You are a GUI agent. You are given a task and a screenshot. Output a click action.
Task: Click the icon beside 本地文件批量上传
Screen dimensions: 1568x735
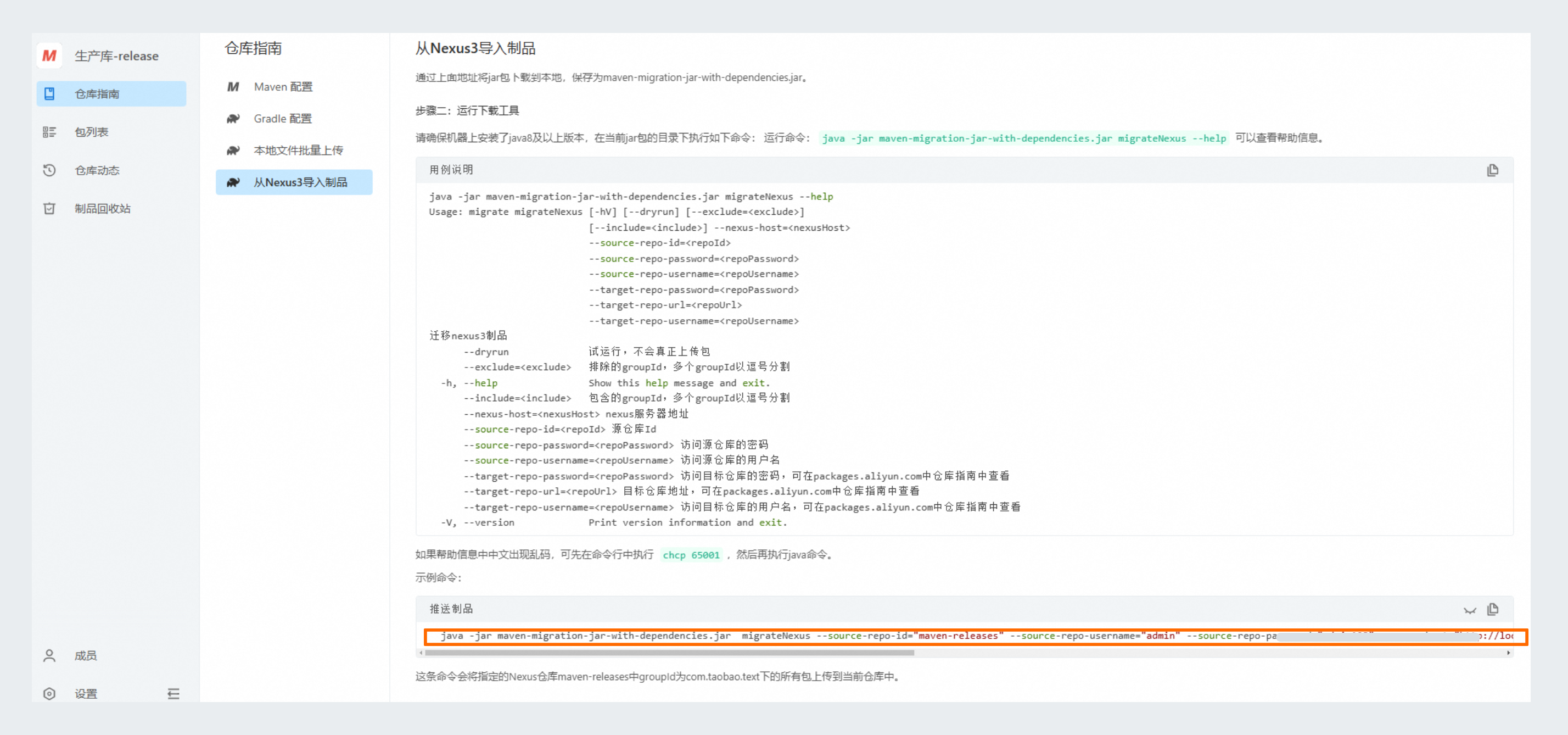tap(233, 151)
